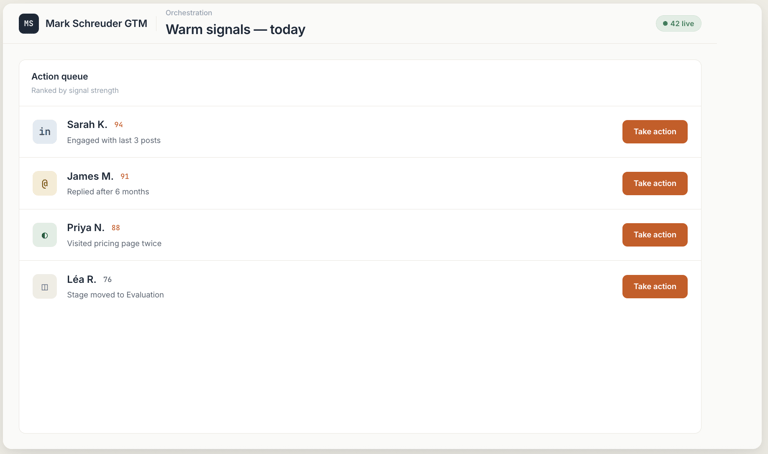Open Priya N.'s contact name
Viewport: 768px width, 454px height.
86,228
